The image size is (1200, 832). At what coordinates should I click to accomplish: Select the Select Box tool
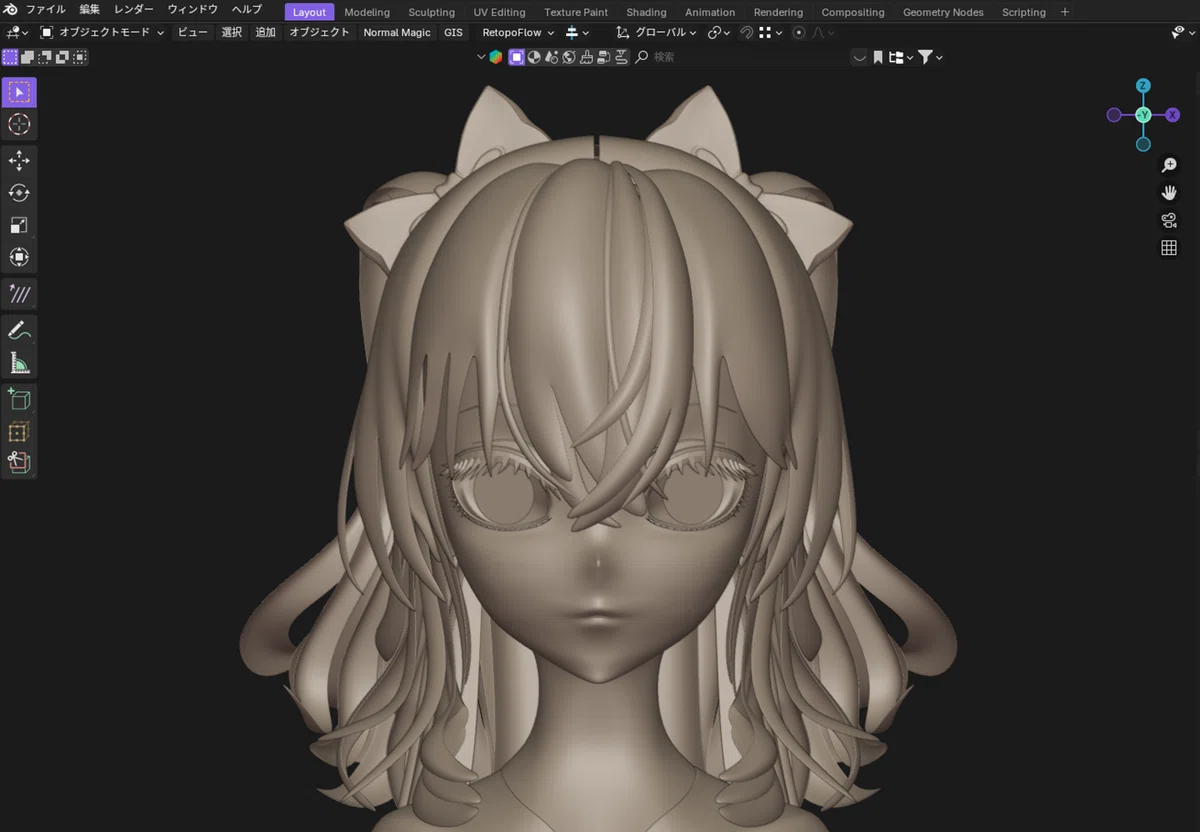[x=19, y=92]
